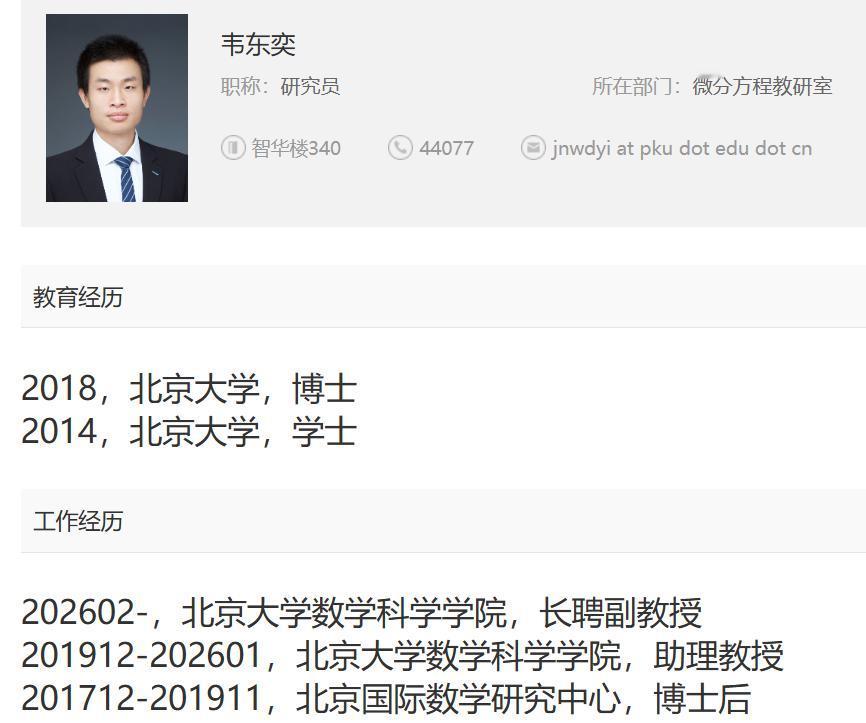Select the 201712-201911 博士后 entry
The width and height of the screenshot is (866, 723).
(386, 698)
